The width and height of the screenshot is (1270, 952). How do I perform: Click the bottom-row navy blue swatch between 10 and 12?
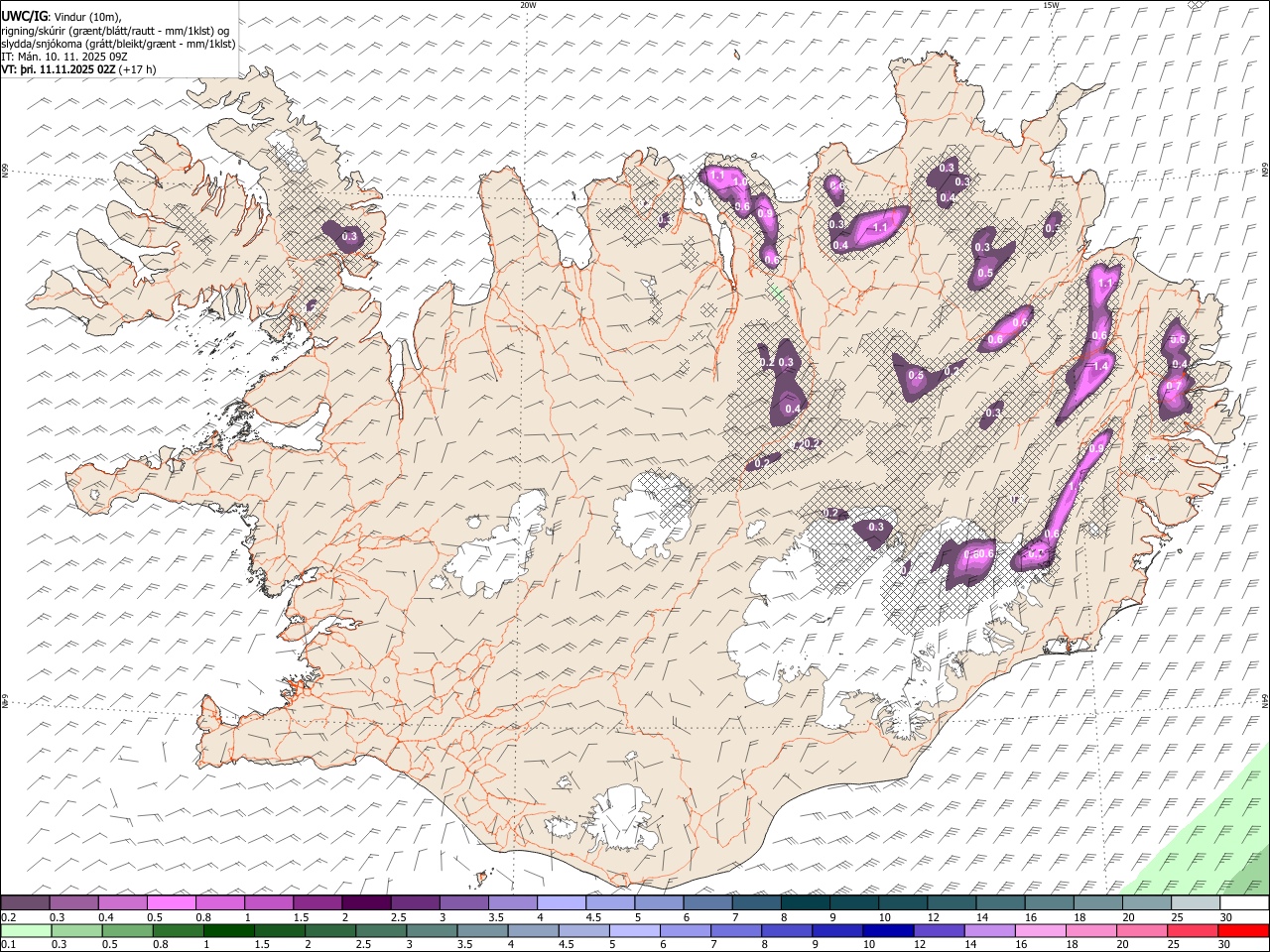(x=889, y=931)
